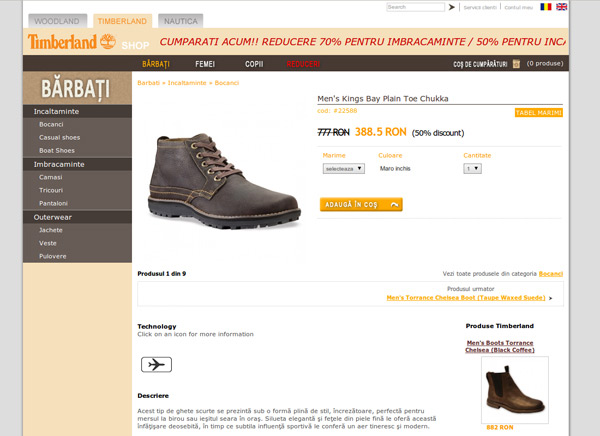Click the 882 RON price text
Image resolution: width=600 pixels, height=436 pixels.
click(500, 427)
